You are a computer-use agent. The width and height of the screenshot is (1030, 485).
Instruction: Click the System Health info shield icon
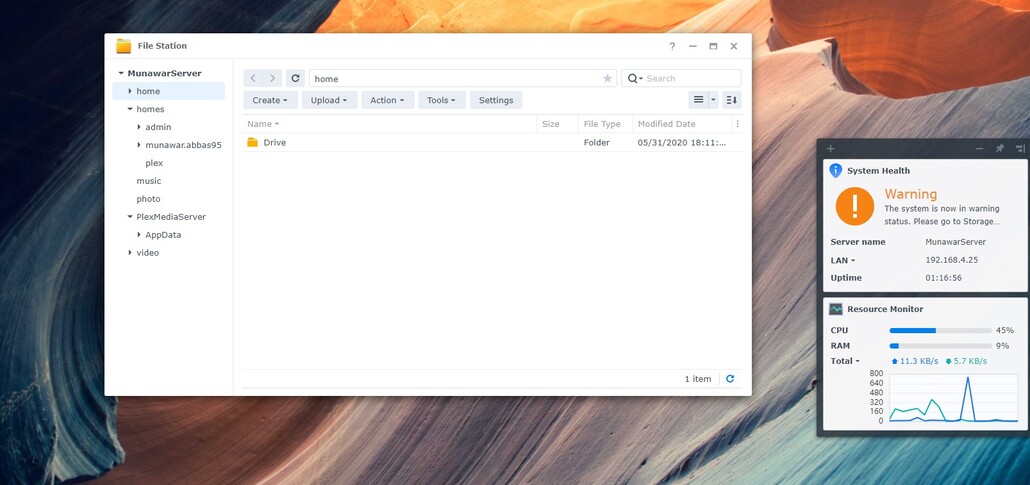click(836, 170)
